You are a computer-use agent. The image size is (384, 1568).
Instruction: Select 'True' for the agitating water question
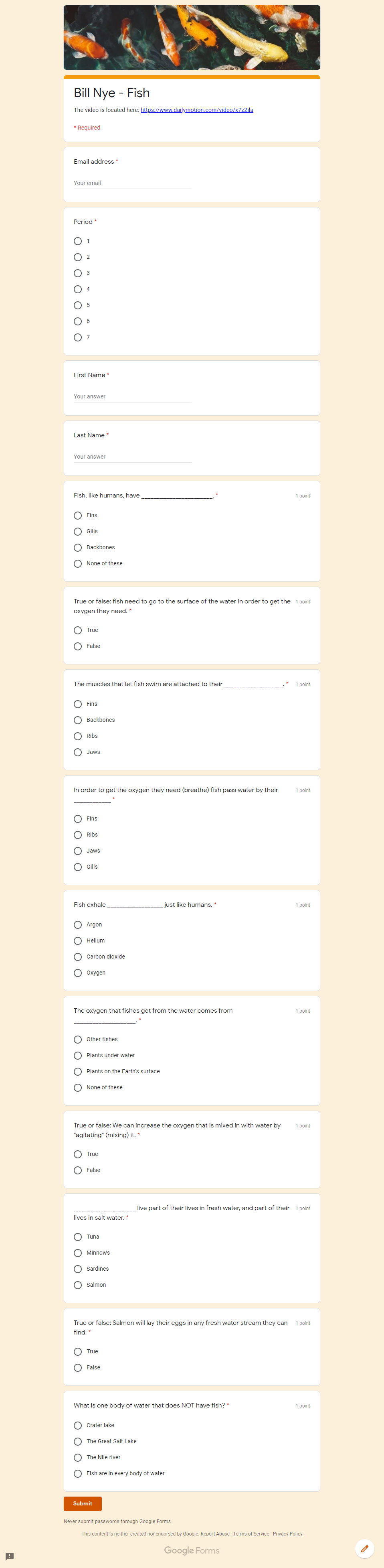(x=78, y=1154)
